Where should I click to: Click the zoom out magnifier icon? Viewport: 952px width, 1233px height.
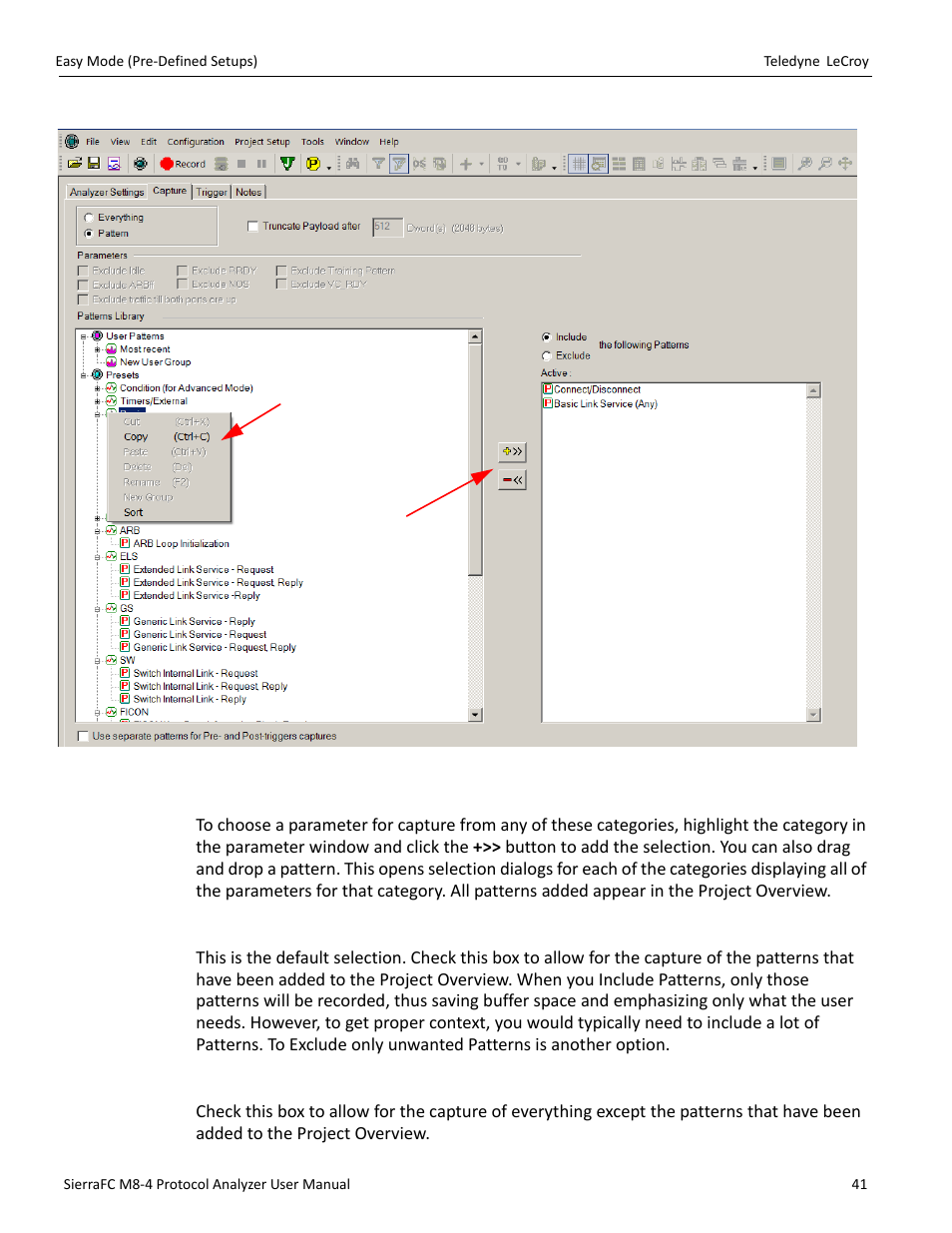(825, 164)
